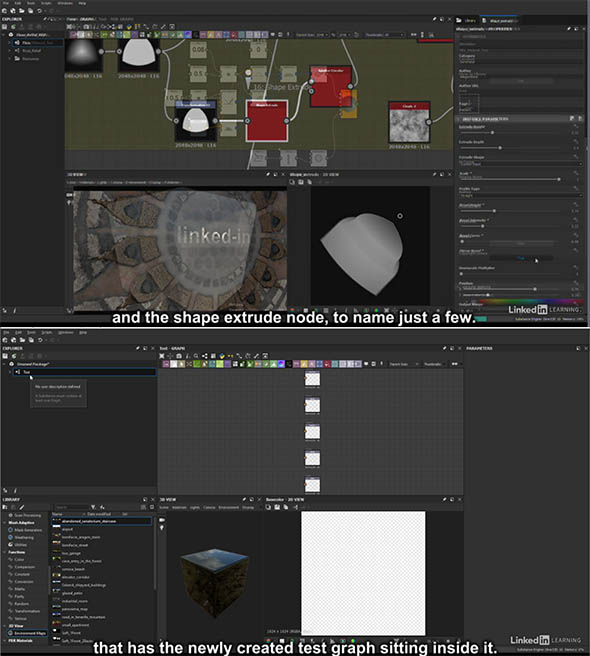Screen dimensions: 590x656
Task: Switch to Library tab in upper right panel
Action: 467,20
